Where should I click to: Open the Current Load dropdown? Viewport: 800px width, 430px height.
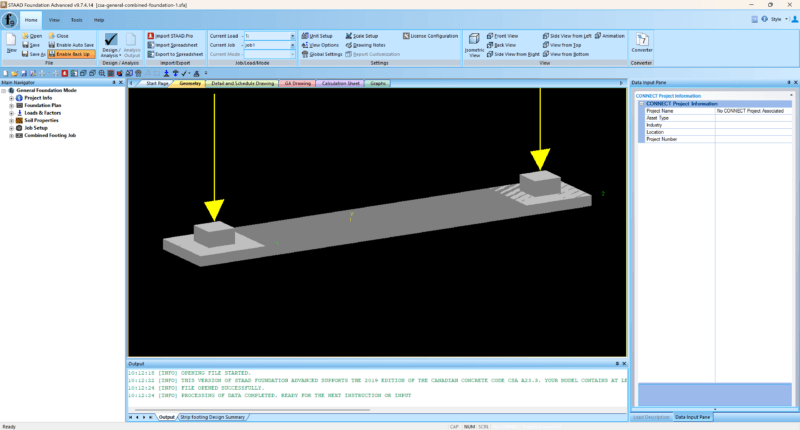pos(292,36)
